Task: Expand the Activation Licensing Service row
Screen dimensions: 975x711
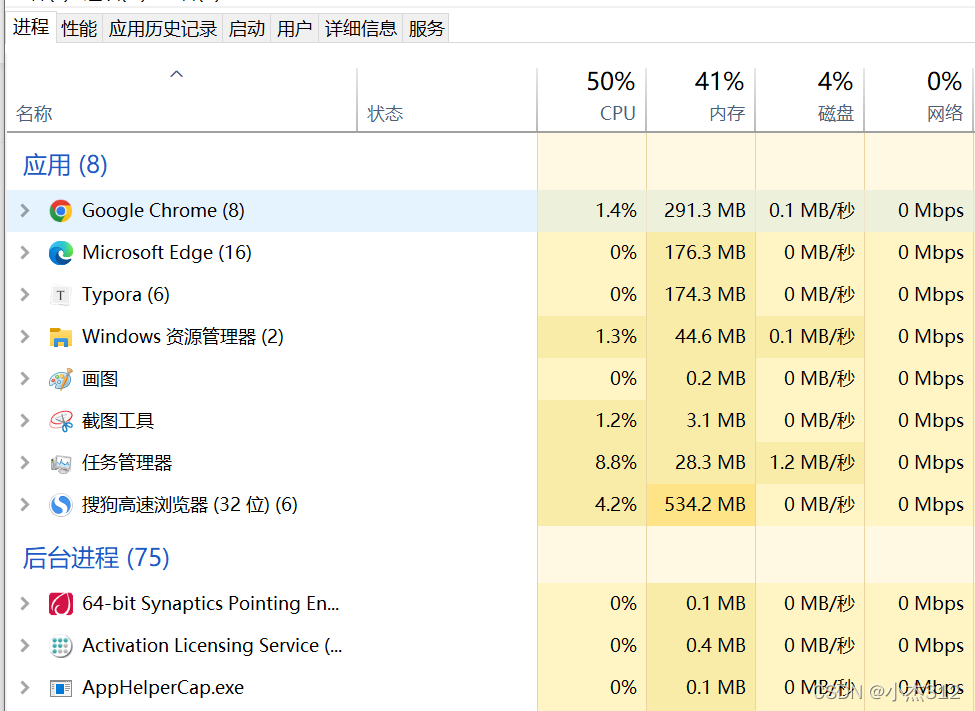Action: (x=26, y=646)
